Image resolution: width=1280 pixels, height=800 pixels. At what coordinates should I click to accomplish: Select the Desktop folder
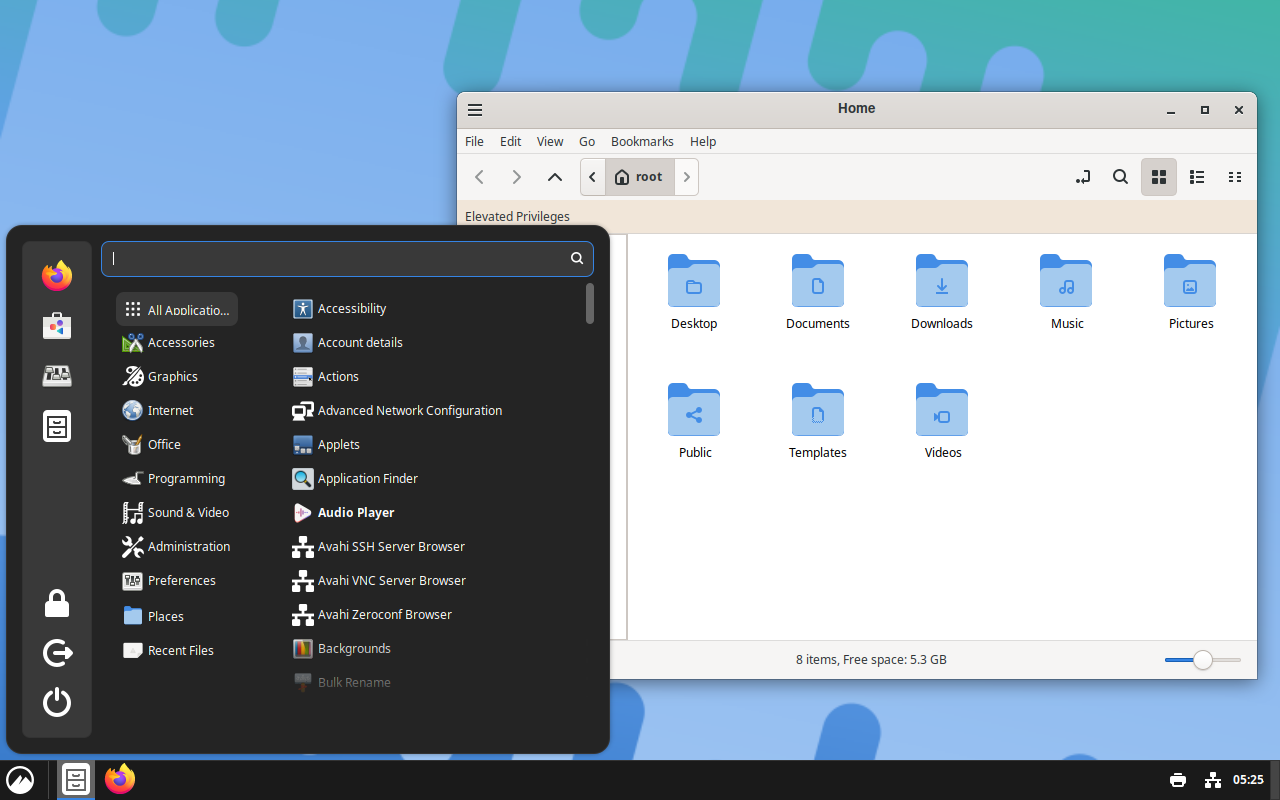click(694, 293)
